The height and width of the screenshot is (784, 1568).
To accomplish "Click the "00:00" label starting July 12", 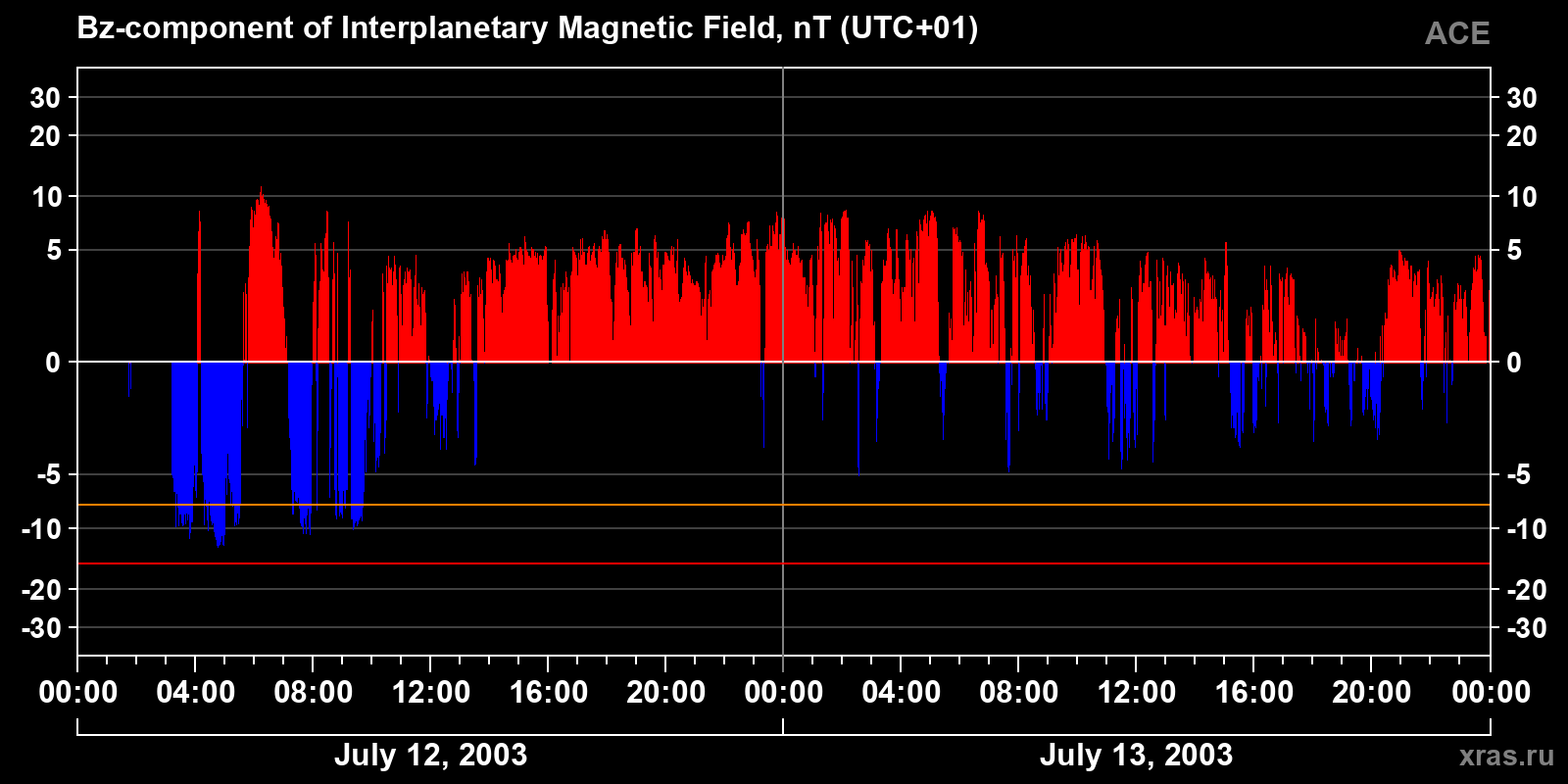I will coord(78,693).
